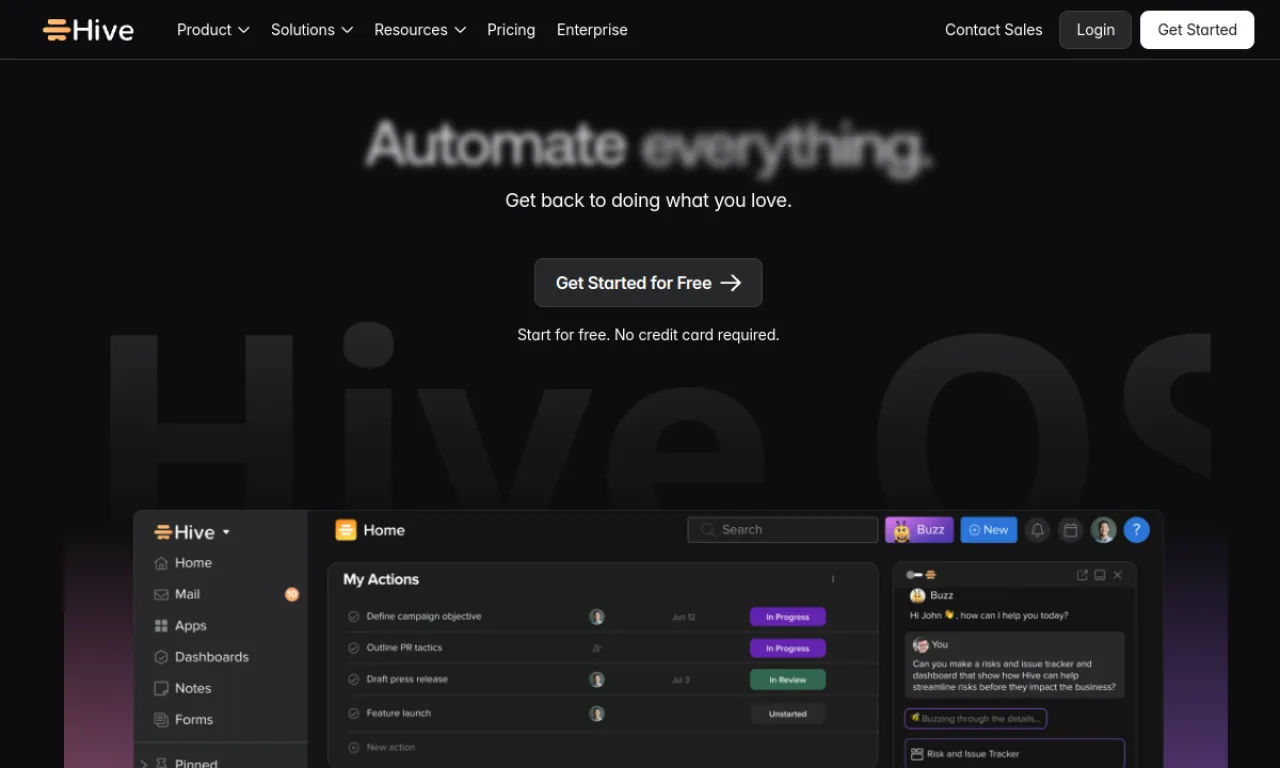The image size is (1280, 768).
Task: Expand the Pinned section chevron
Action: 144,764
